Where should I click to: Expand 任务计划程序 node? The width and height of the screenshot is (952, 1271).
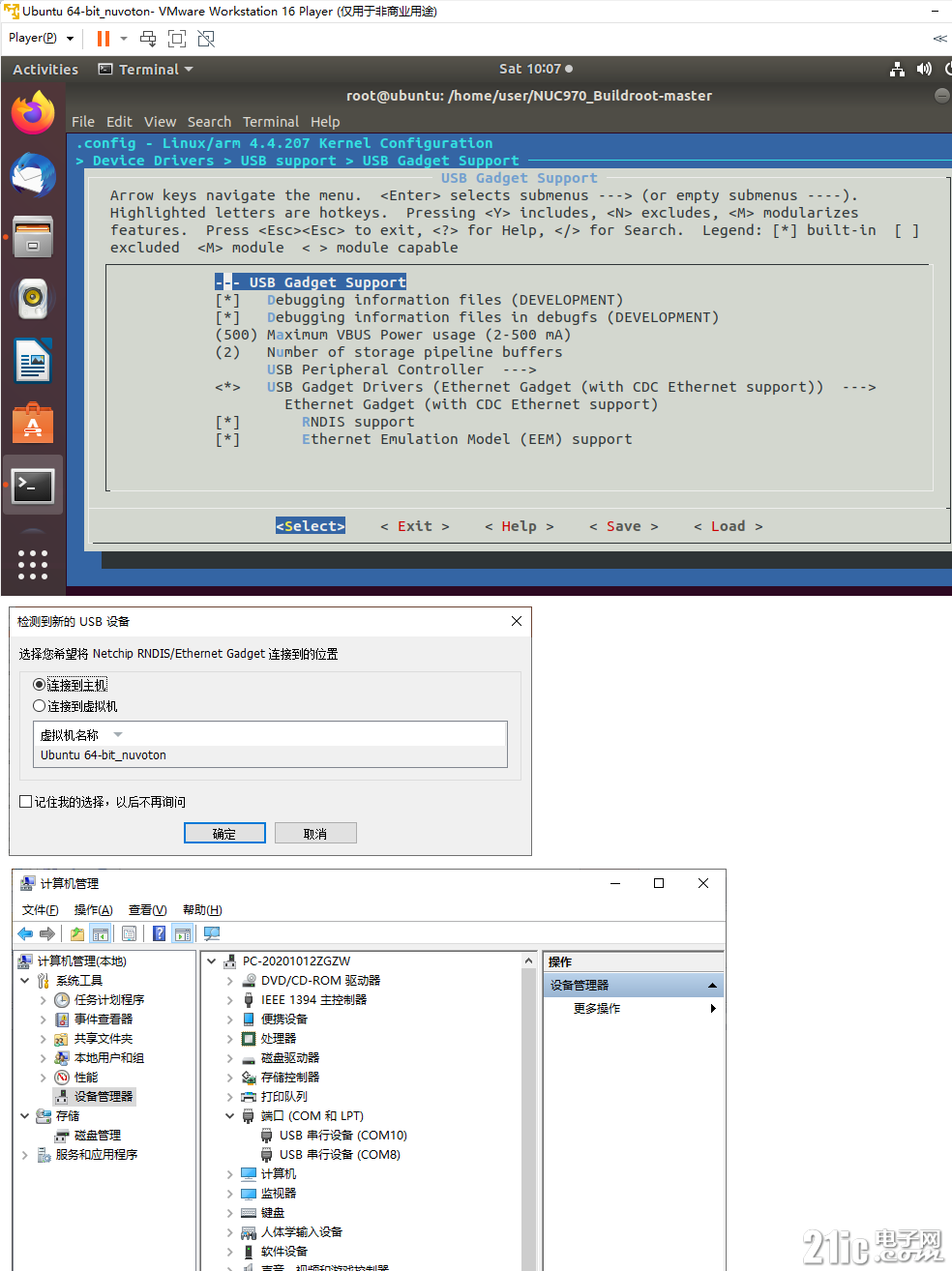click(x=44, y=1000)
